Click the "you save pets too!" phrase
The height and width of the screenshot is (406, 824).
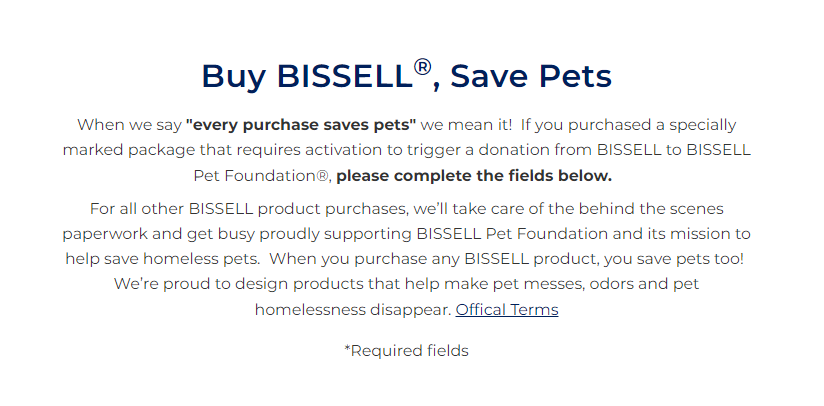(x=674, y=259)
